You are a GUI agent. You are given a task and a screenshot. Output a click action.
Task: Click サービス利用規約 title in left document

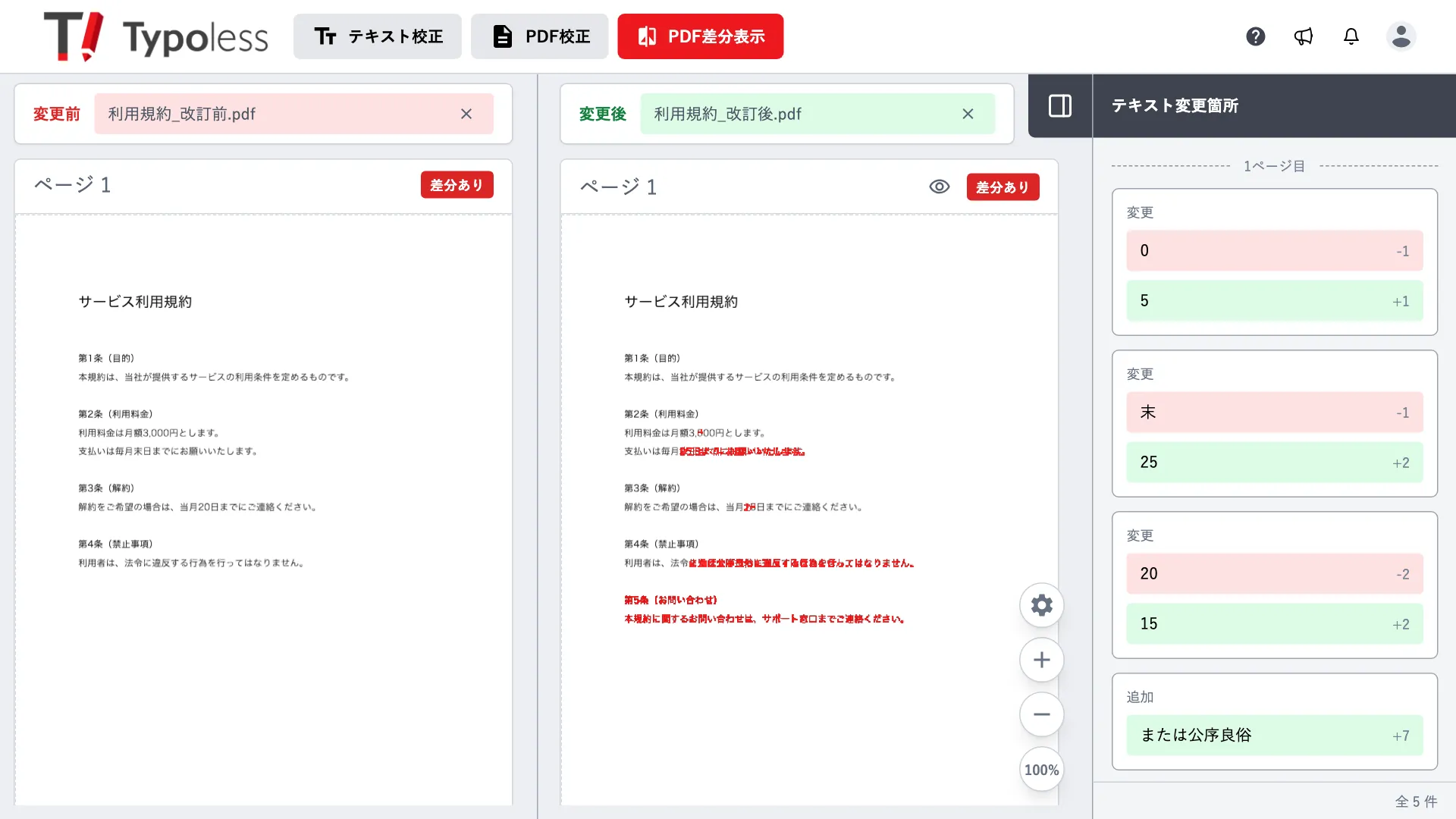135,302
